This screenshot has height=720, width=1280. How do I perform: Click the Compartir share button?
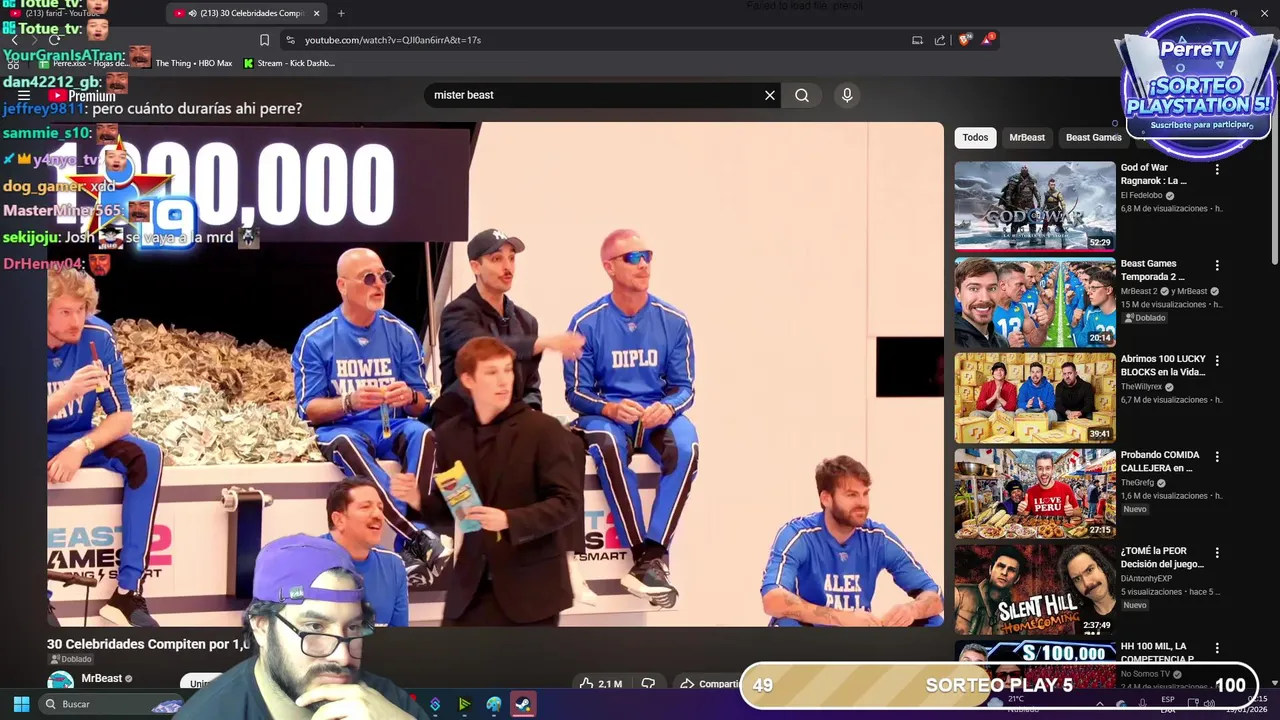(x=710, y=684)
